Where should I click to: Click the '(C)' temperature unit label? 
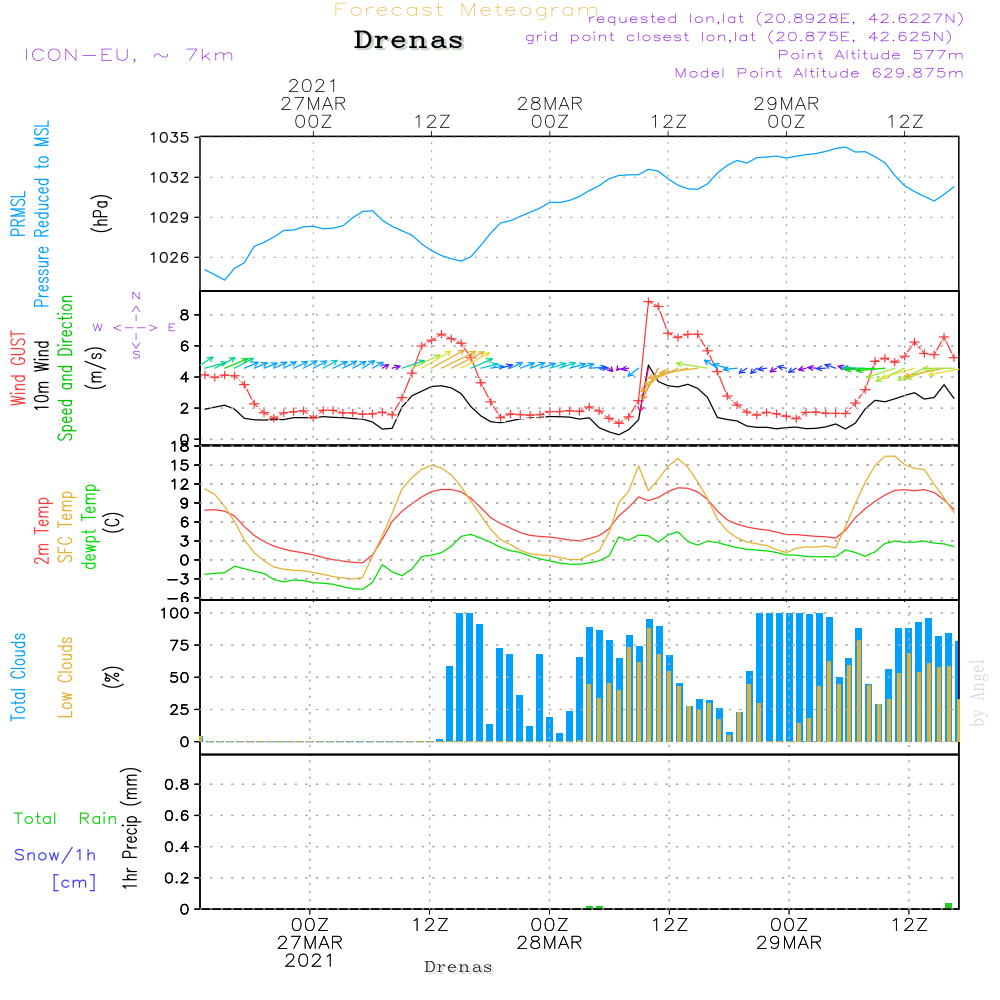(114, 523)
